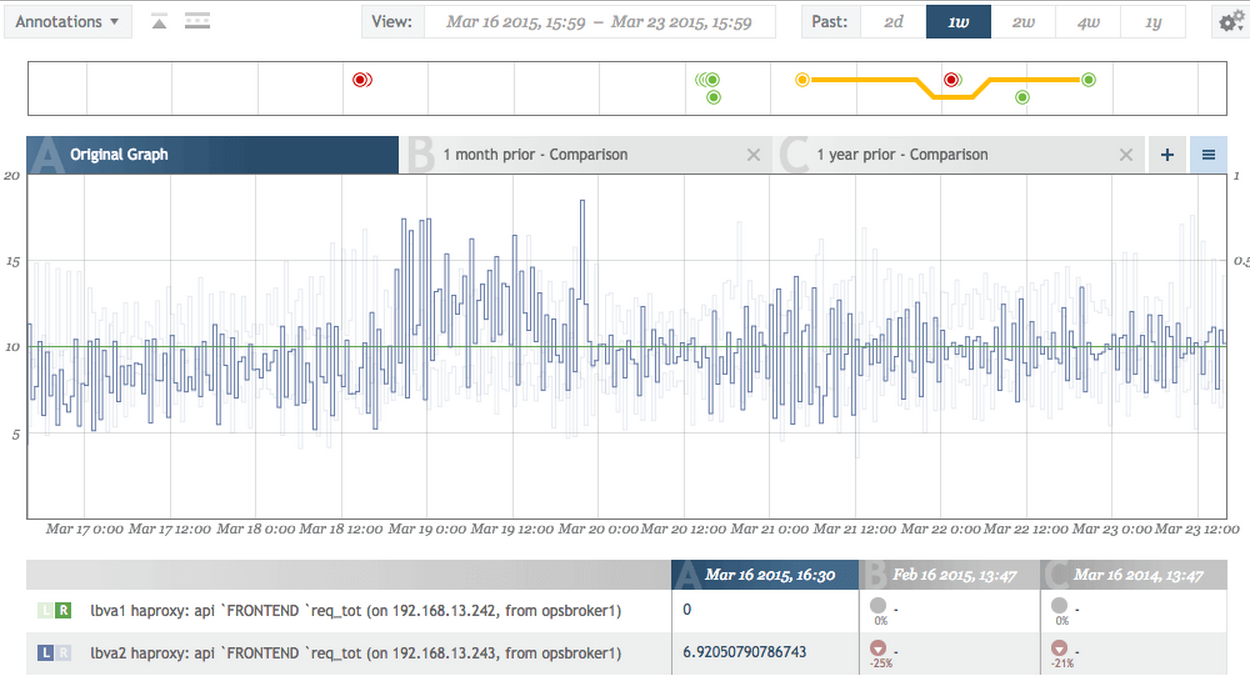The image size is (1250, 691).
Task: Close the 1 month prior Comparison
Action: [x=754, y=154]
